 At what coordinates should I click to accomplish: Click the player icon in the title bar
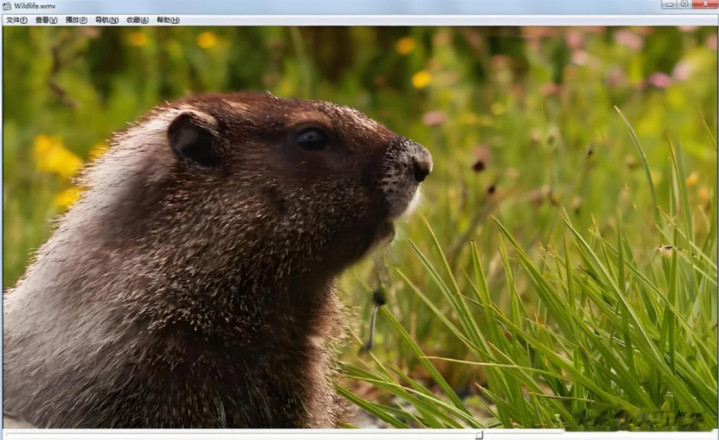(6, 6)
